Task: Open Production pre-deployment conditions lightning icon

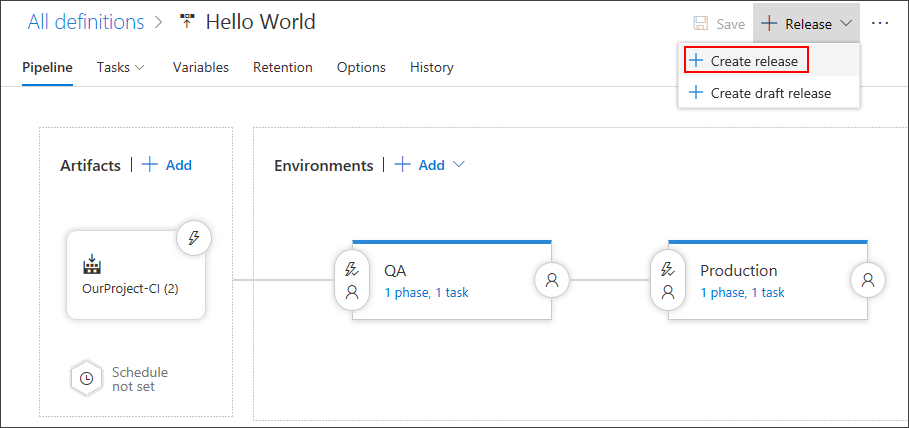Action: (x=667, y=269)
